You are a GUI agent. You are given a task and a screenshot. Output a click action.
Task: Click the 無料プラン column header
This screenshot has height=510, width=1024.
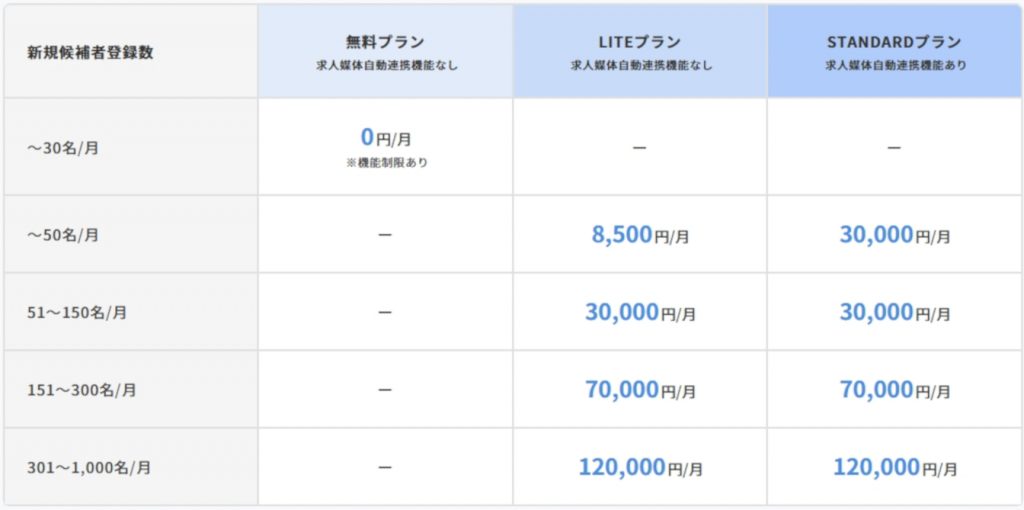pyautogui.click(x=385, y=52)
